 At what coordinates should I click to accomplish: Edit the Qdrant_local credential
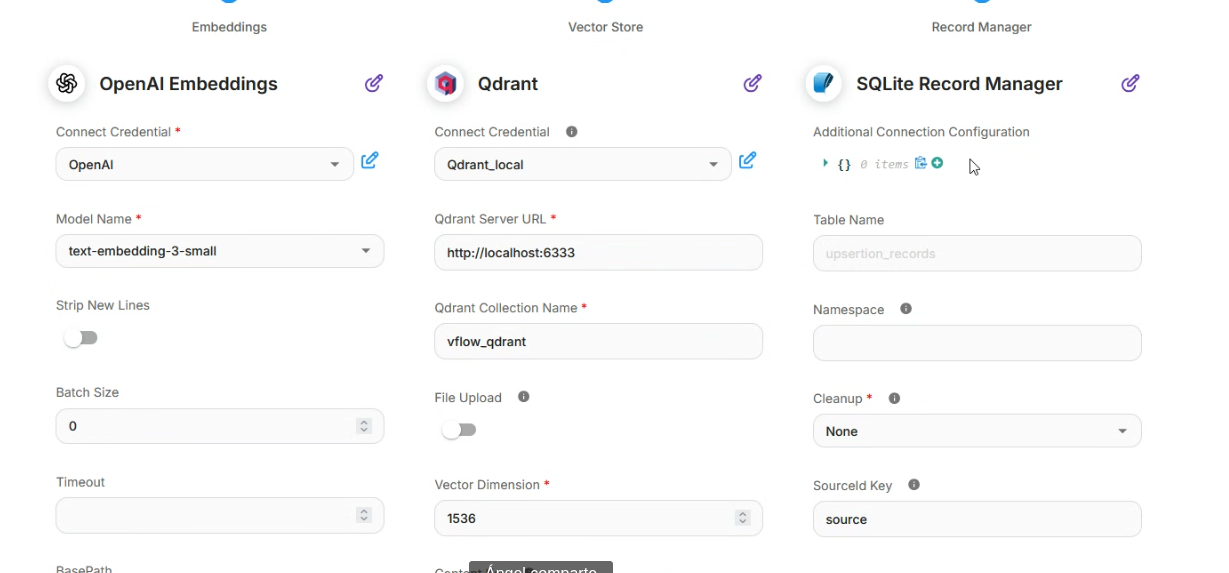747,160
